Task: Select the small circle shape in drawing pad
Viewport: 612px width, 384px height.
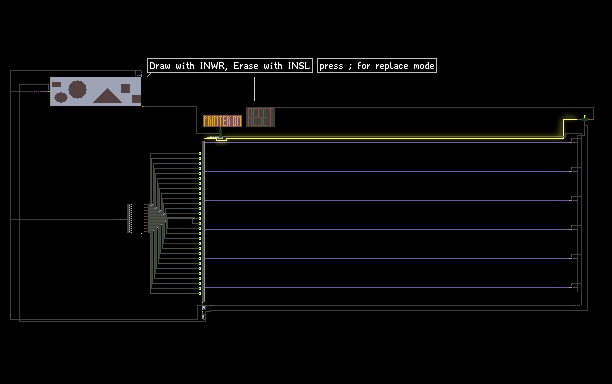Action: point(60,97)
